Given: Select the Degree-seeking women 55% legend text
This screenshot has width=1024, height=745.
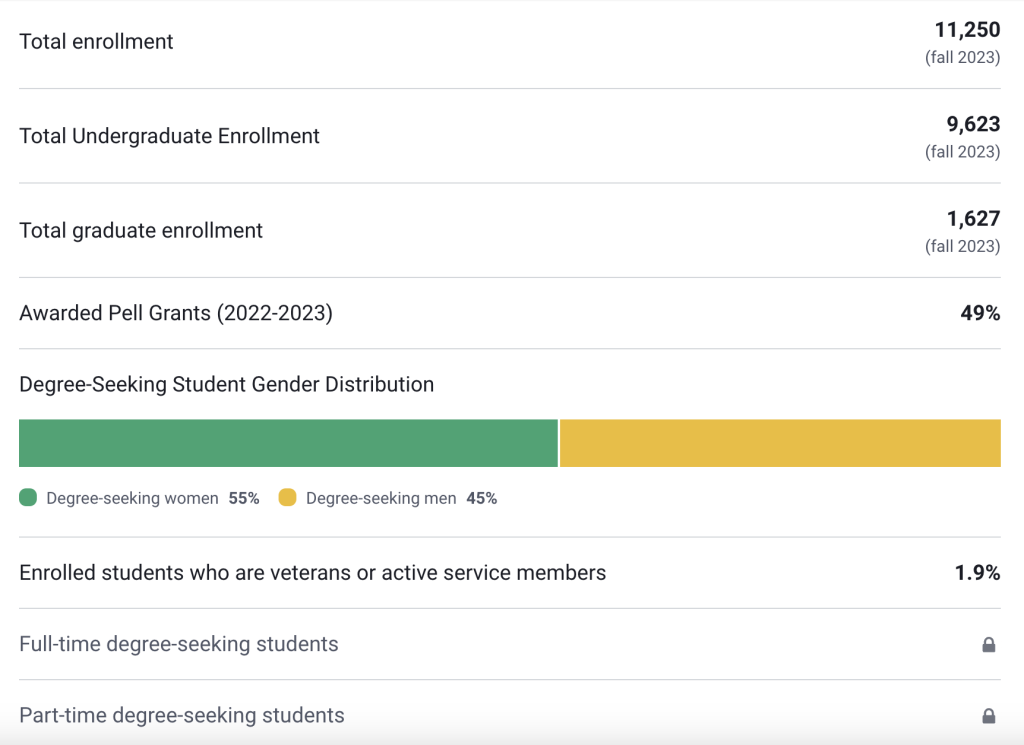Looking at the screenshot, I should 152,498.
